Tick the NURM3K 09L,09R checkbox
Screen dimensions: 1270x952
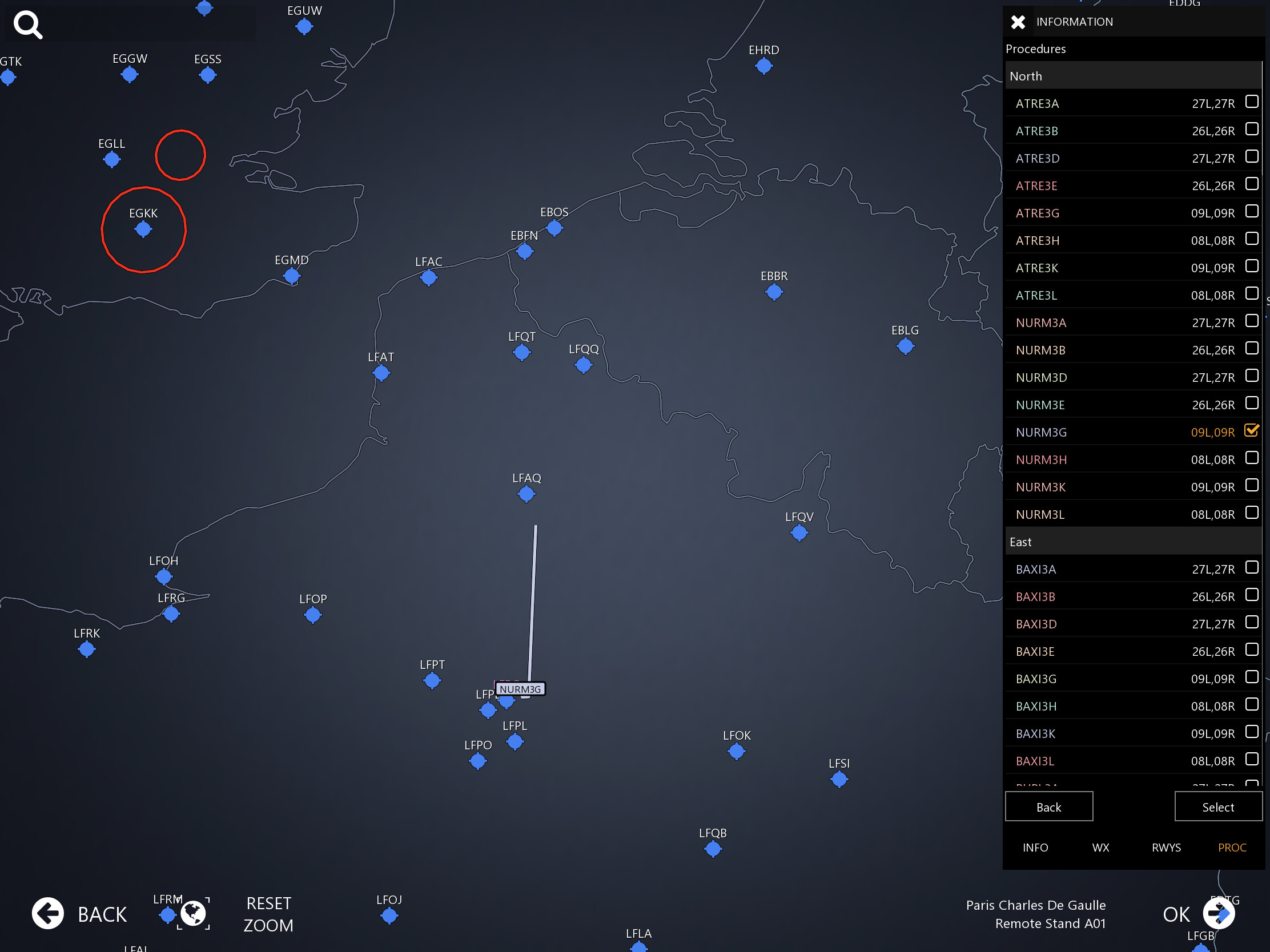1251,486
